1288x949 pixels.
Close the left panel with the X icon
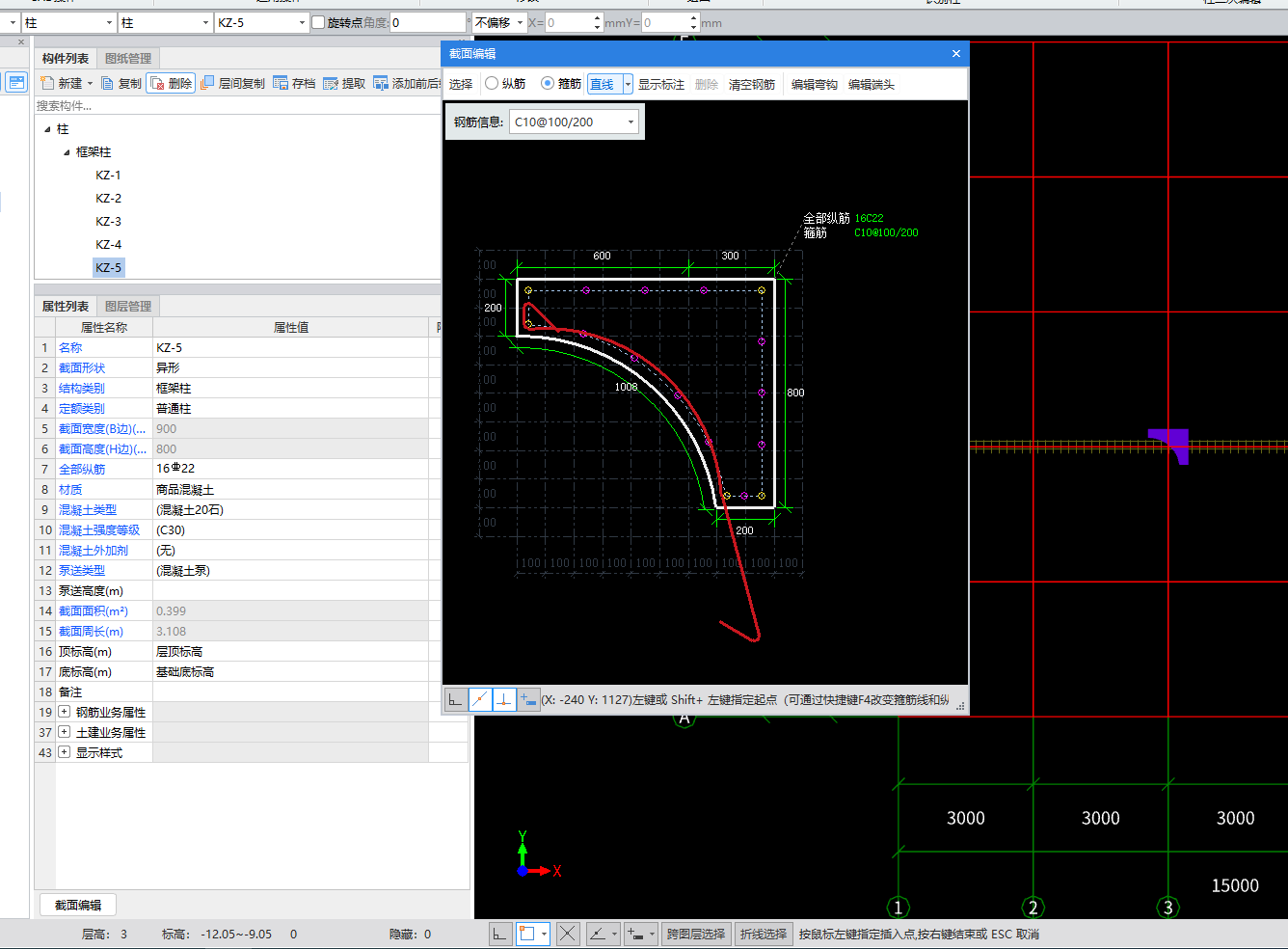pos(21,41)
